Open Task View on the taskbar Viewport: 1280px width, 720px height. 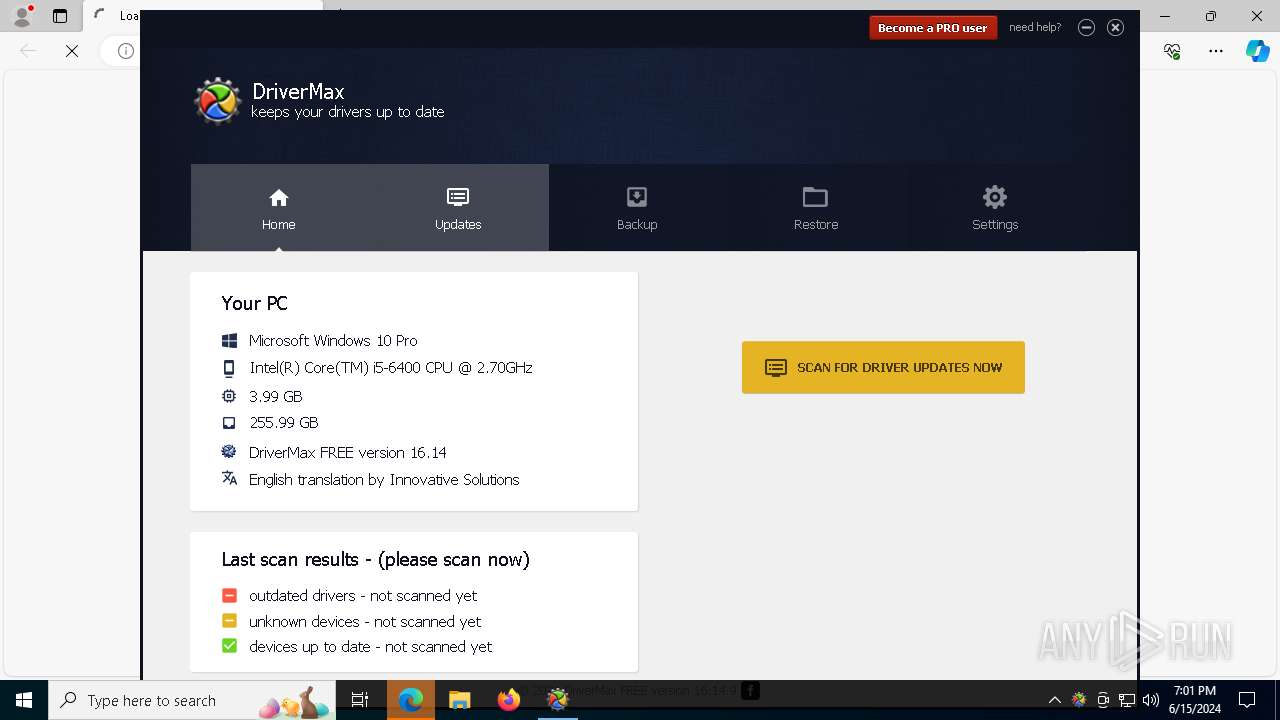360,700
